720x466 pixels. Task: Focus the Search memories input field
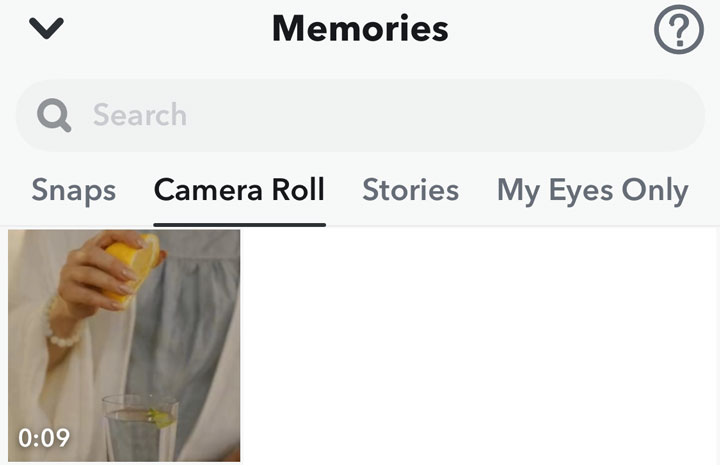pyautogui.click(x=360, y=115)
